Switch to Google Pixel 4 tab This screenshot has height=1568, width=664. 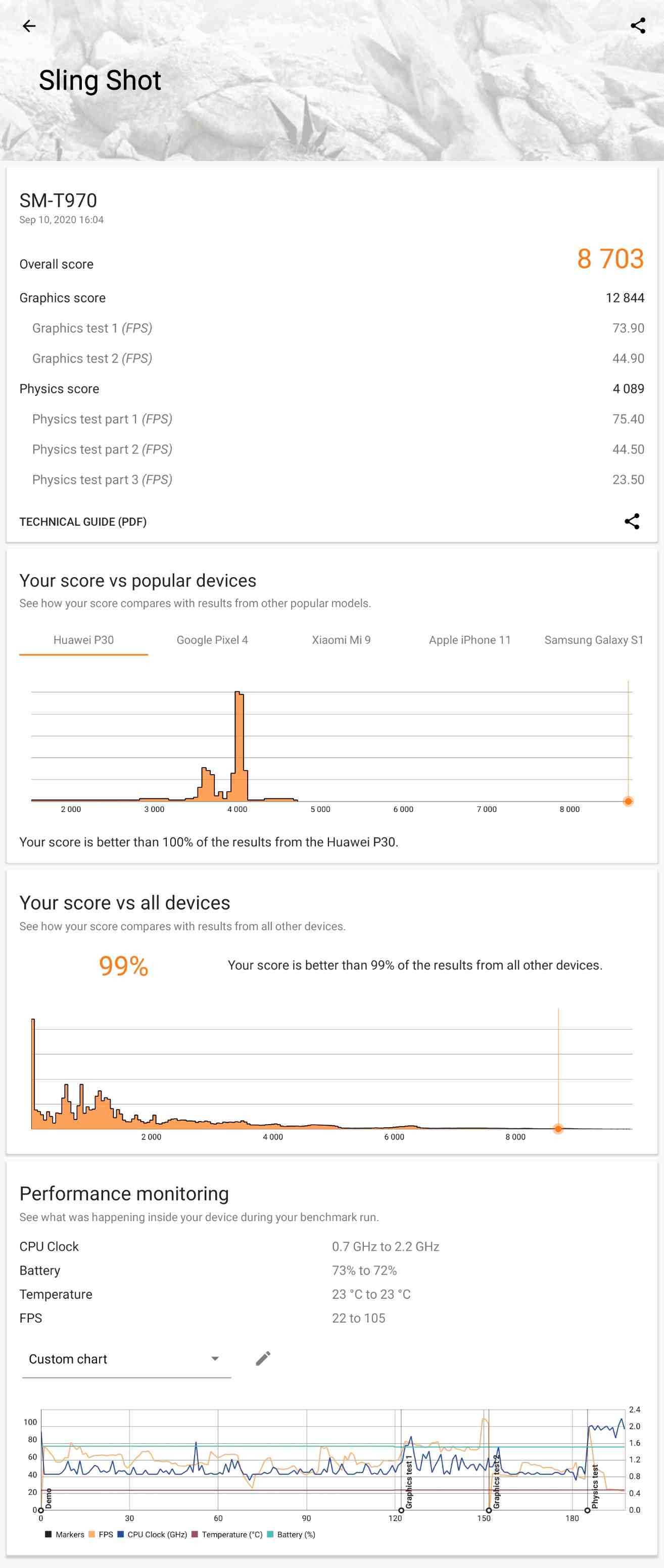[212, 640]
